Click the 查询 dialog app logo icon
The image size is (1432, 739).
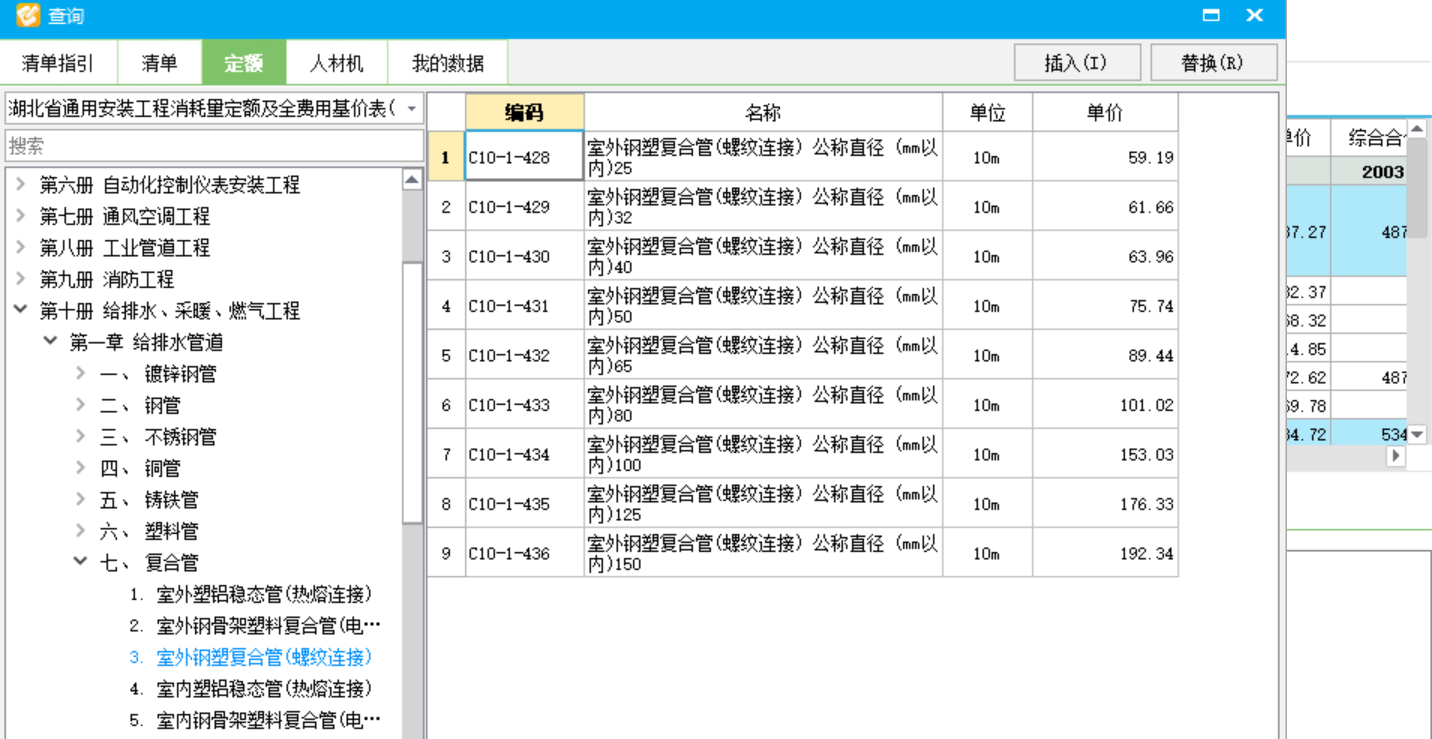click(27, 16)
